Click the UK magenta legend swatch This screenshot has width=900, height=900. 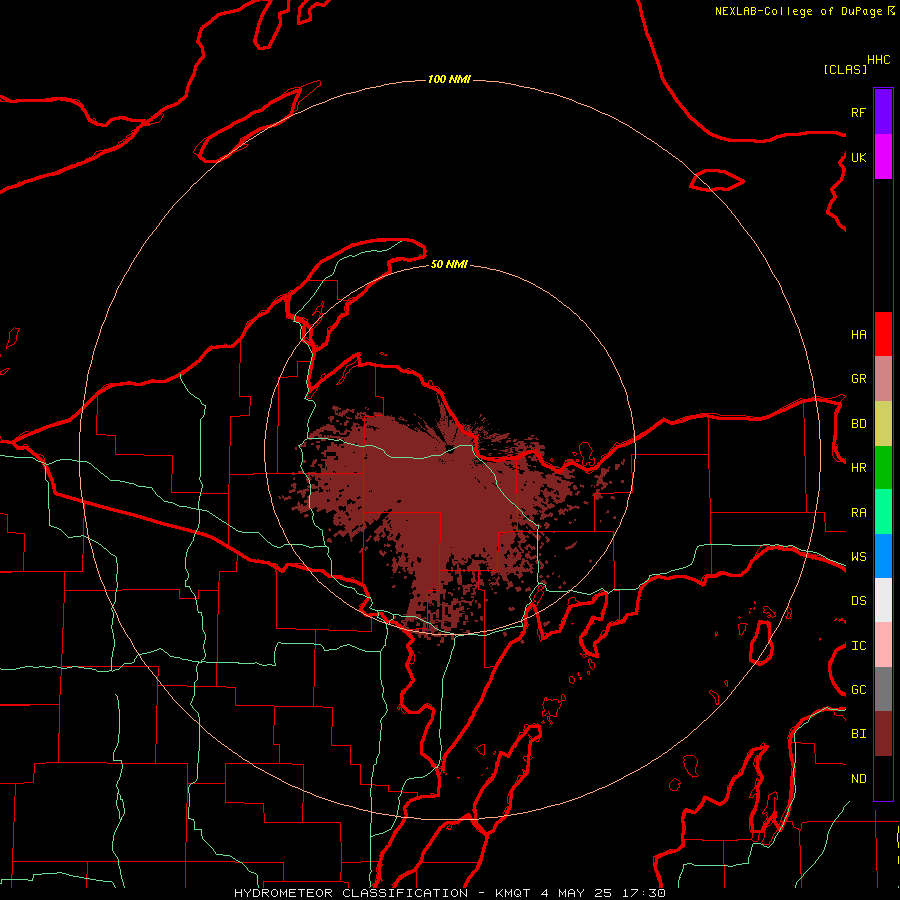click(883, 157)
